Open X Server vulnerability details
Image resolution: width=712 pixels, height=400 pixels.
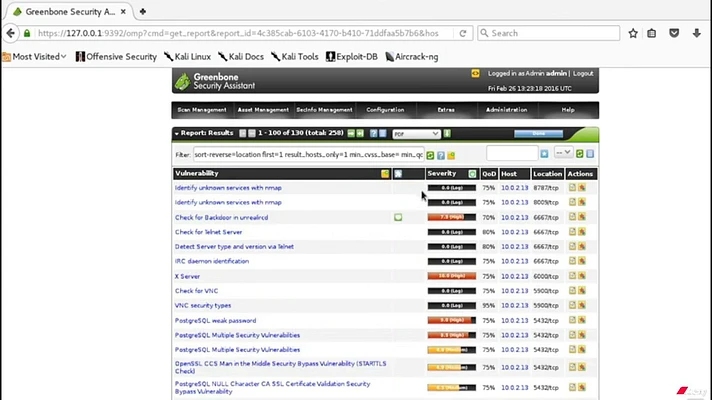click(x=187, y=276)
